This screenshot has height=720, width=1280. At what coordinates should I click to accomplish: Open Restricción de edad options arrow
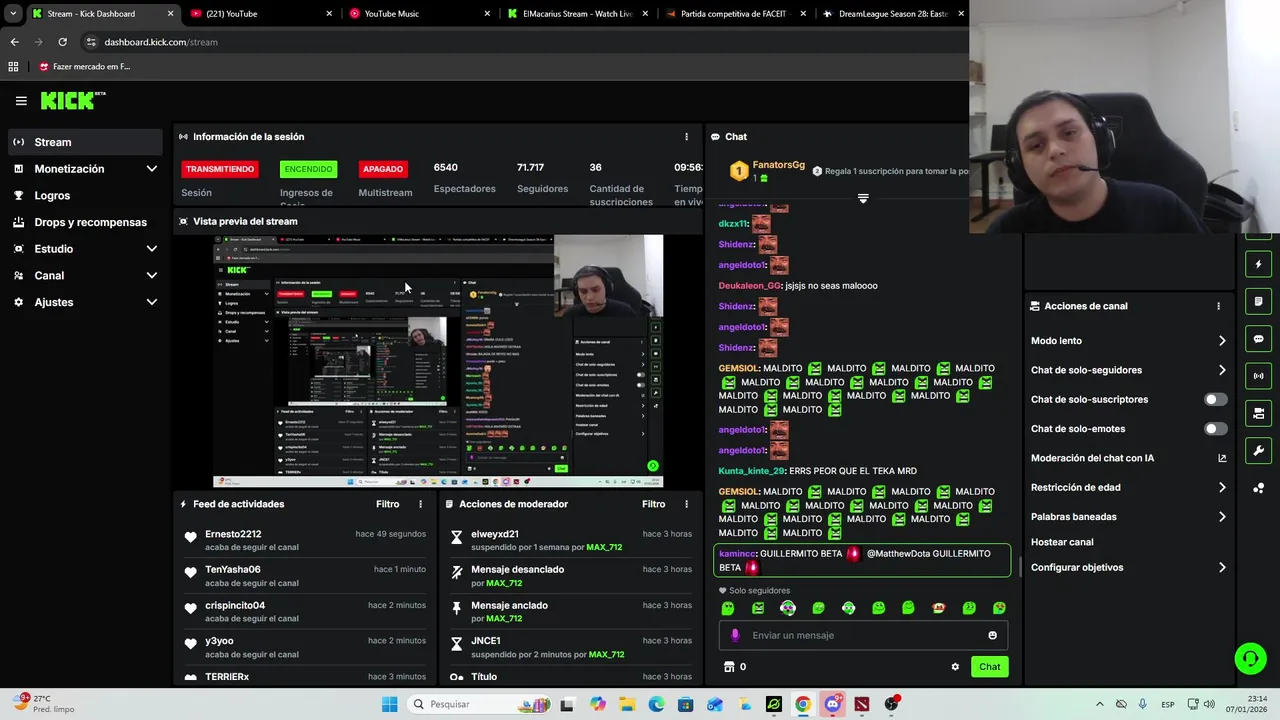point(1222,488)
